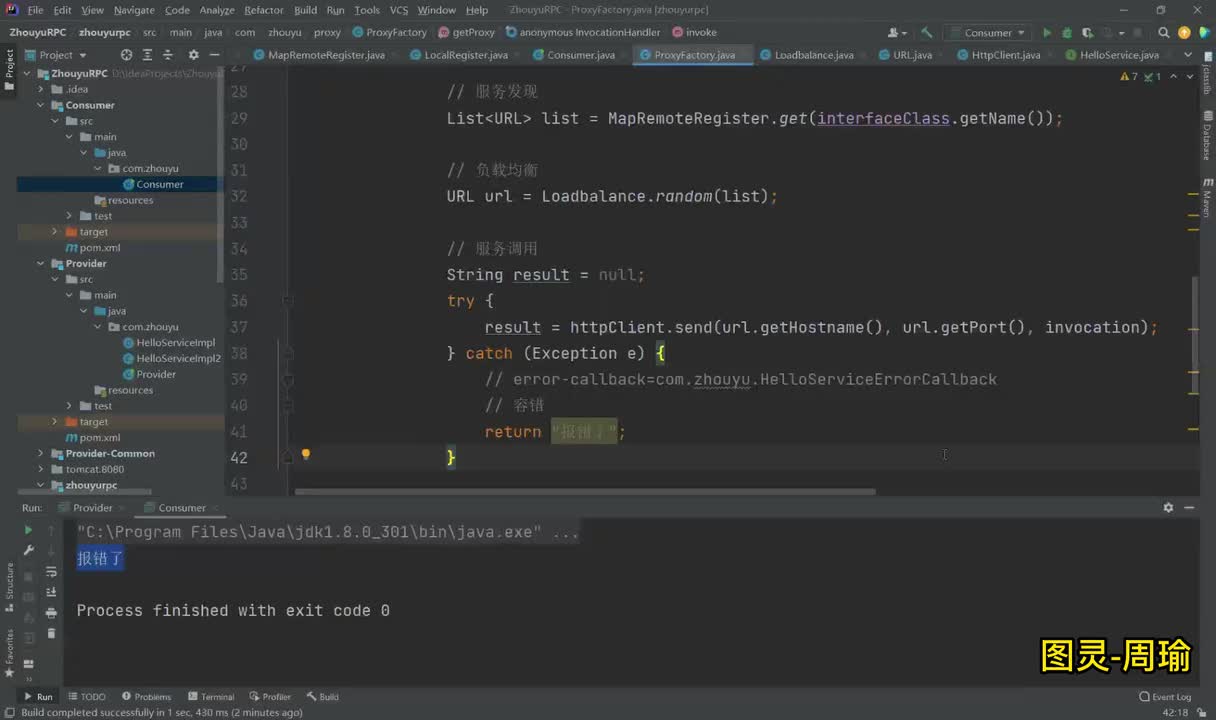Open Run panel settings gear
1216x720 pixels.
(1168, 508)
